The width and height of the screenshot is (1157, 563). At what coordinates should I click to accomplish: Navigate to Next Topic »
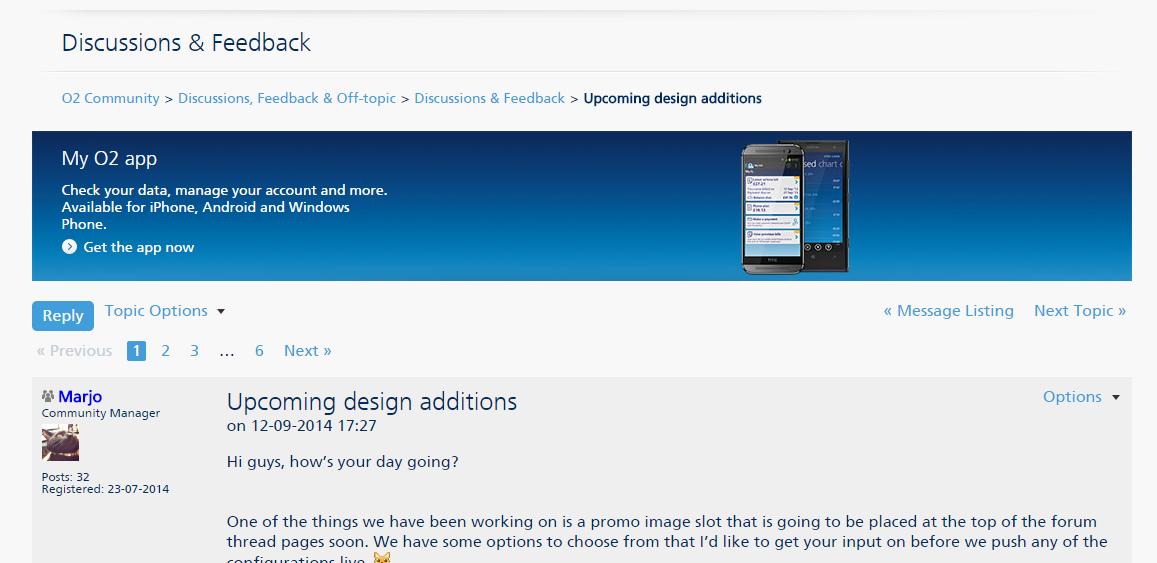[x=1080, y=311]
